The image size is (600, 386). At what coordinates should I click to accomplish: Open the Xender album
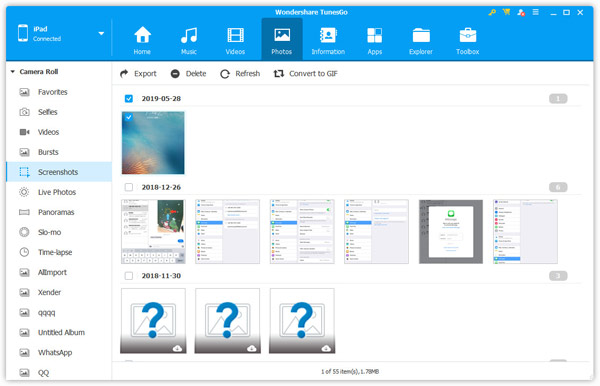click(x=59, y=292)
